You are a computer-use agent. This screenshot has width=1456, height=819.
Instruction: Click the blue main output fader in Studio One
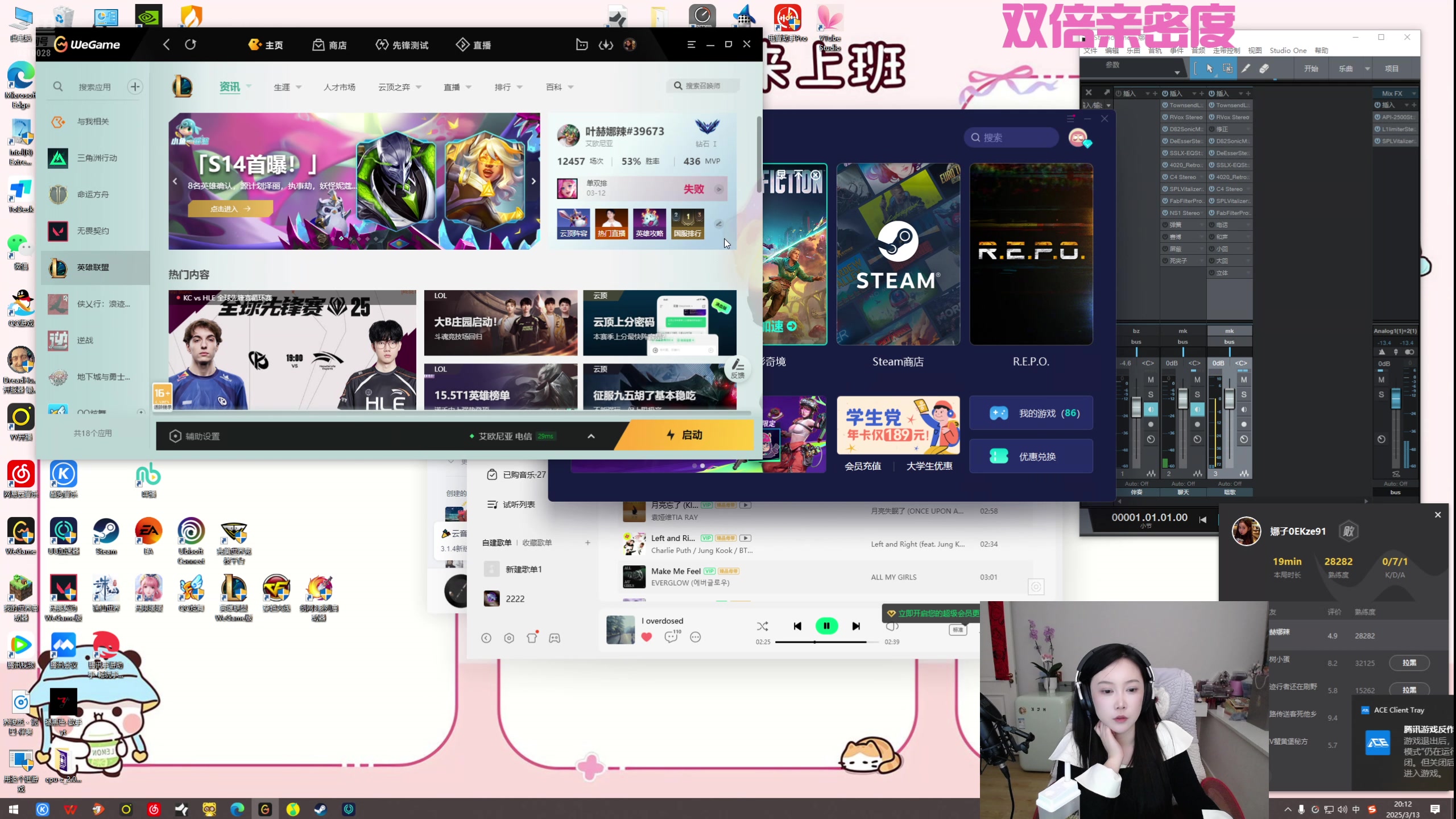(1396, 398)
